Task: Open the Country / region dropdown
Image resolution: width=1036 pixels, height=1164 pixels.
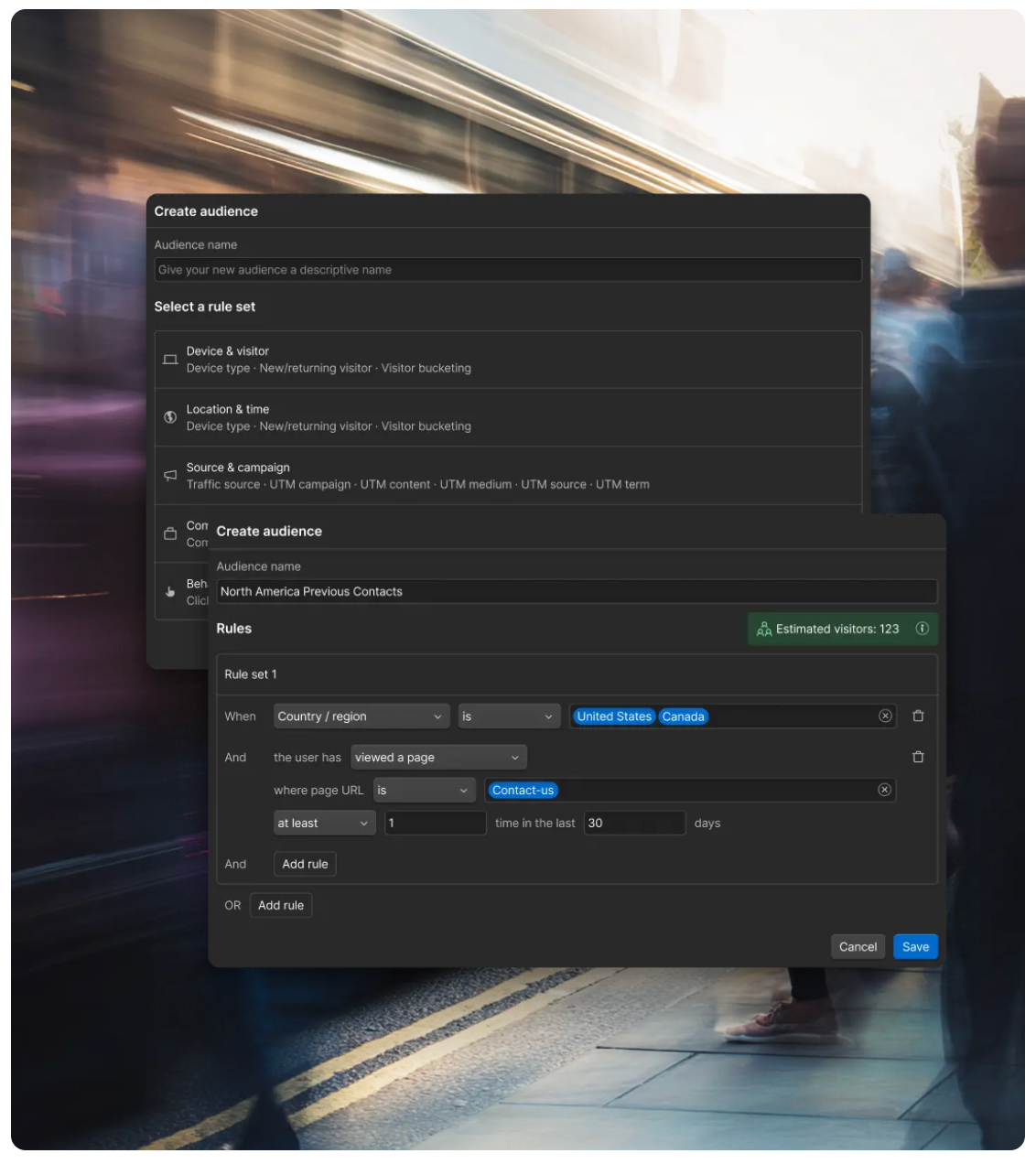Action: click(361, 716)
